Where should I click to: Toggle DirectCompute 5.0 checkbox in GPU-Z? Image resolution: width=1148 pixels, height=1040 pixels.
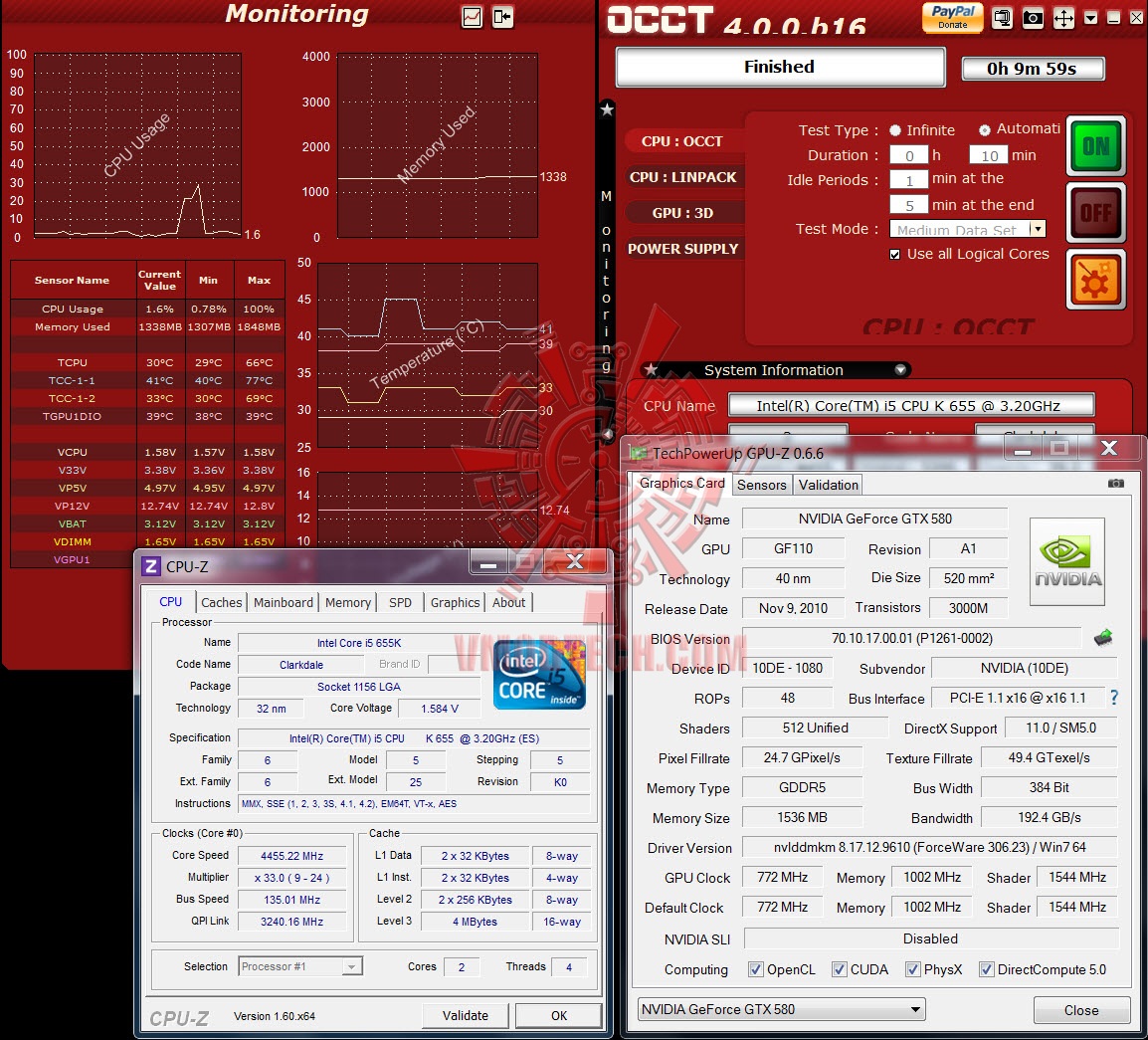point(986,969)
